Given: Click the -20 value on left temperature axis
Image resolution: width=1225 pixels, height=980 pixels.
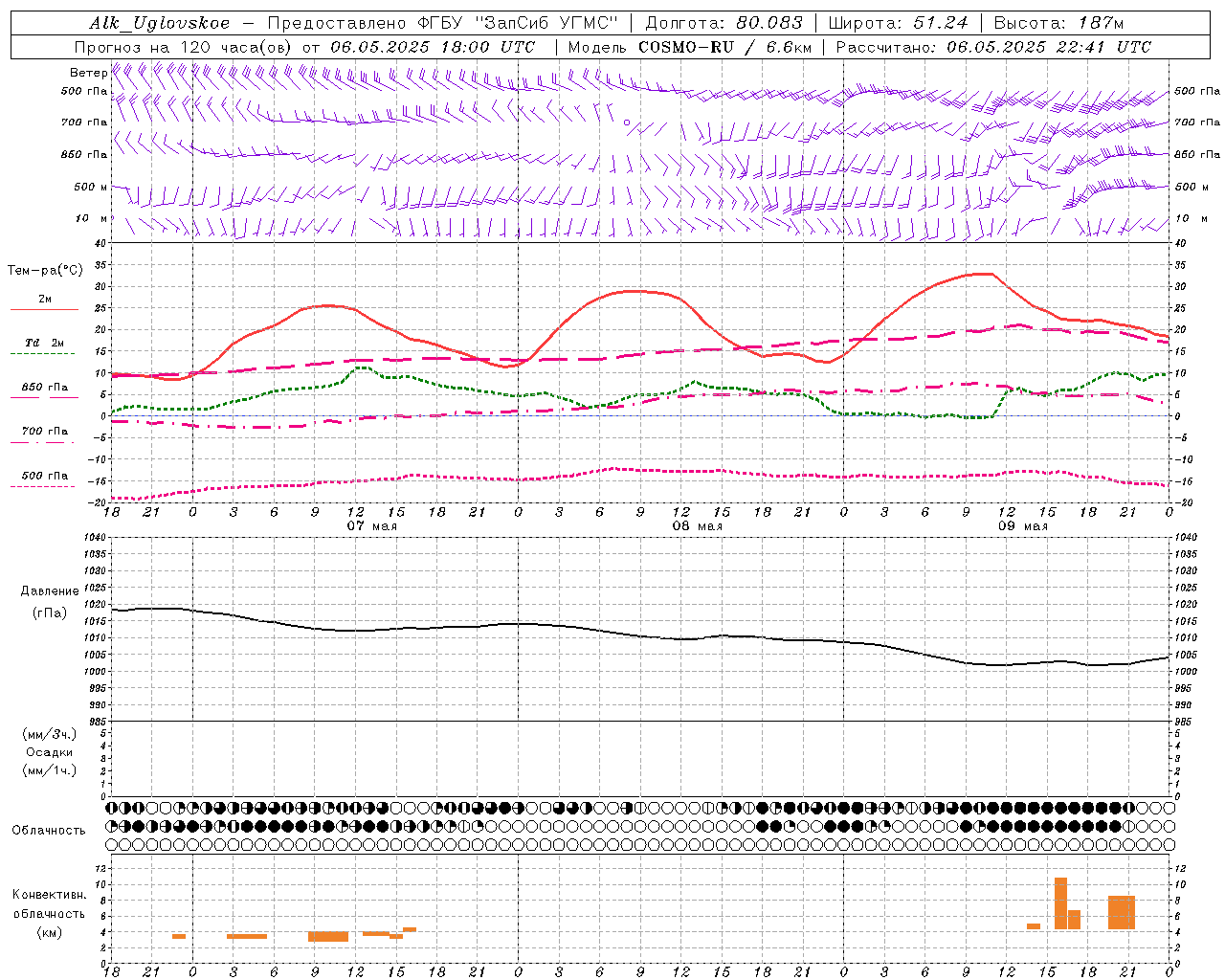Looking at the screenshot, I should coord(98,502).
